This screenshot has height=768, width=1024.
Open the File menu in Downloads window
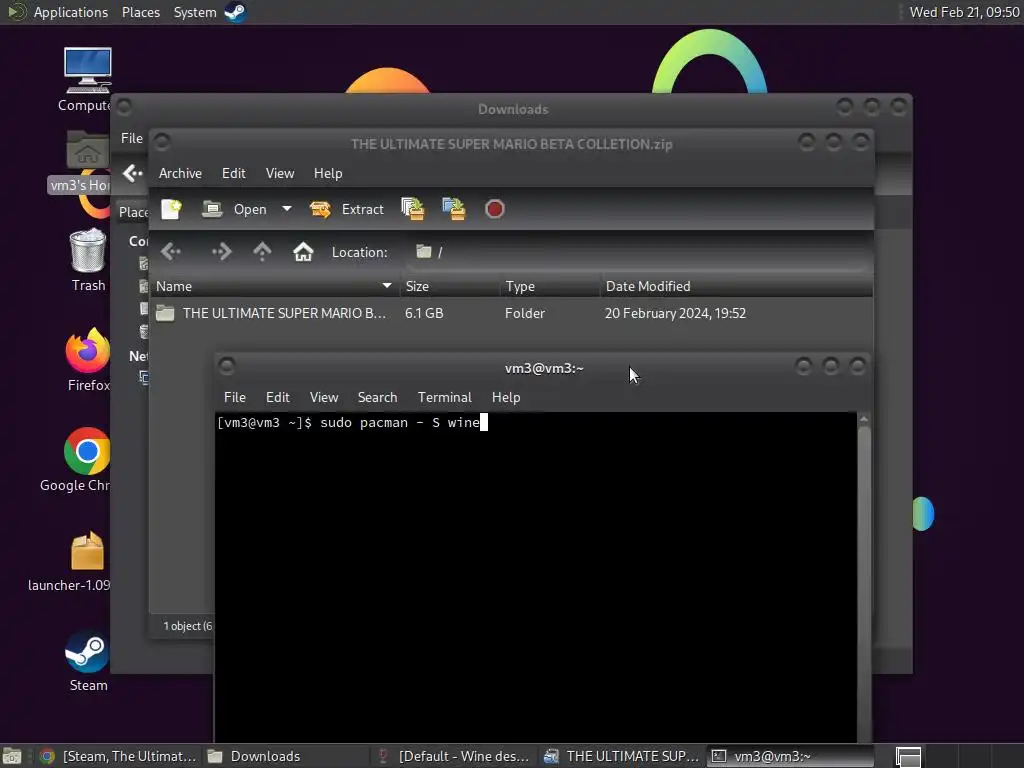tap(131, 138)
